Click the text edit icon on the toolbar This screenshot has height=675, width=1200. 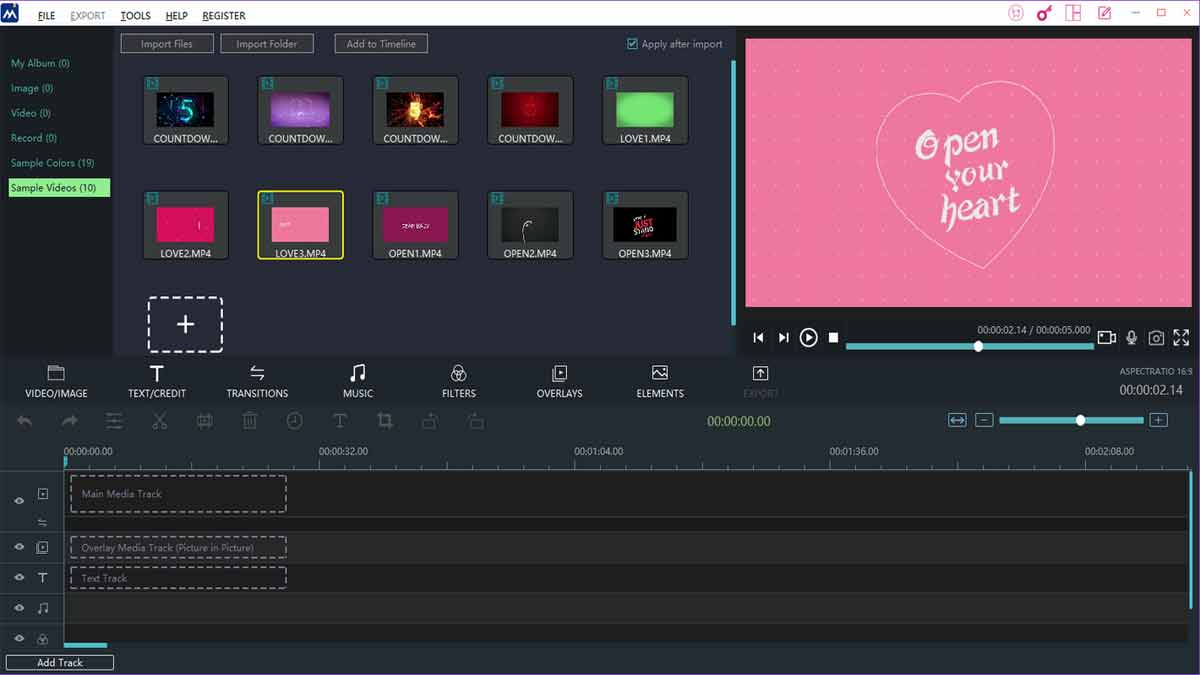pyautogui.click(x=340, y=420)
